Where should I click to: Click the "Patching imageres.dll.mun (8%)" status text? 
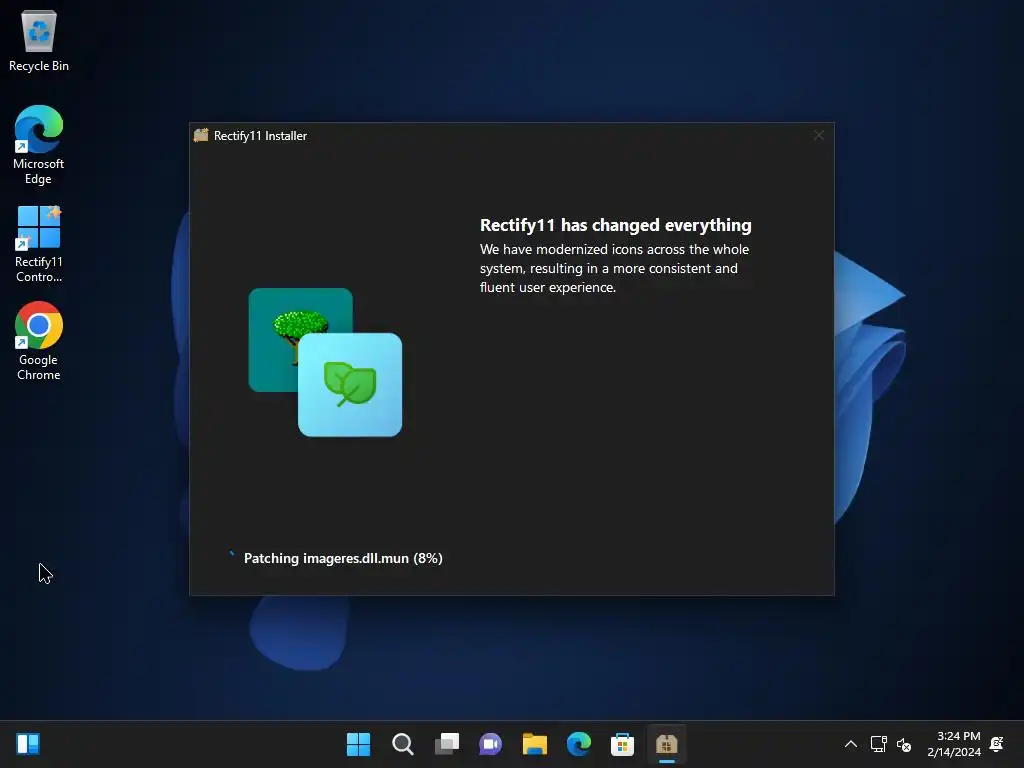[x=343, y=558]
